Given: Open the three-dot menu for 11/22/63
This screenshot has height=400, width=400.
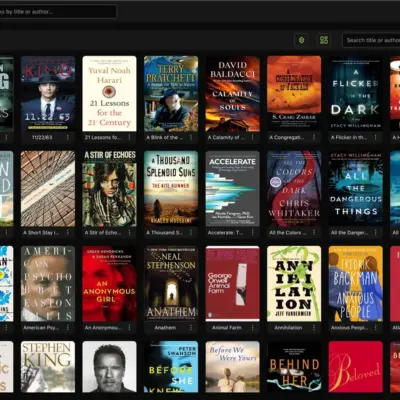Looking at the screenshot, I should point(68,137).
